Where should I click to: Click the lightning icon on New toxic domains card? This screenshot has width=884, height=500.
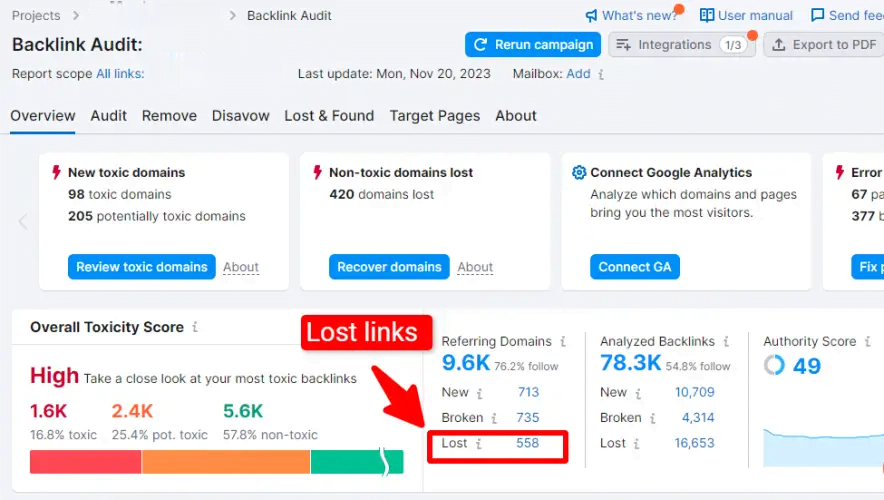(x=56, y=172)
